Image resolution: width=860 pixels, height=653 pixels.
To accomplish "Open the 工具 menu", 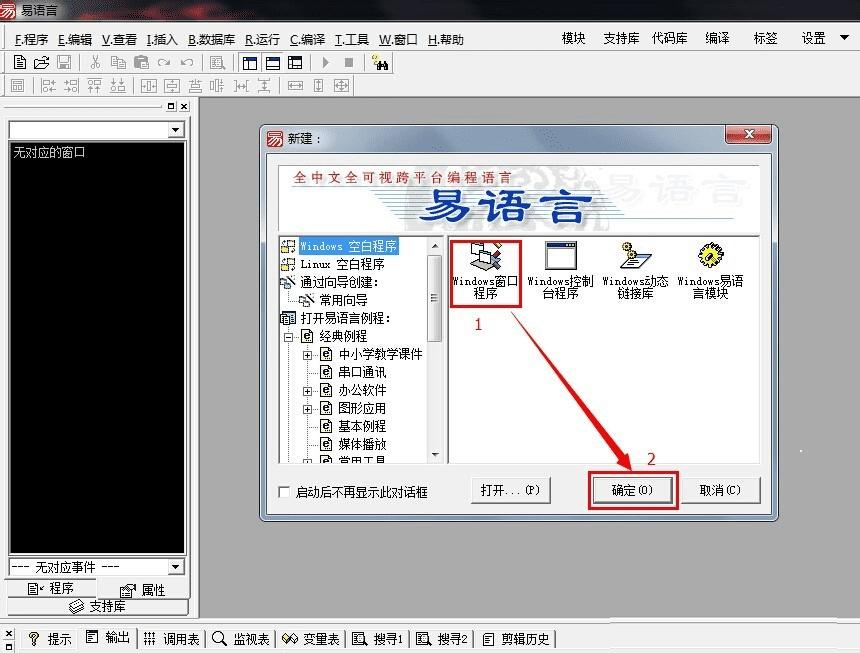I will click(x=351, y=38).
